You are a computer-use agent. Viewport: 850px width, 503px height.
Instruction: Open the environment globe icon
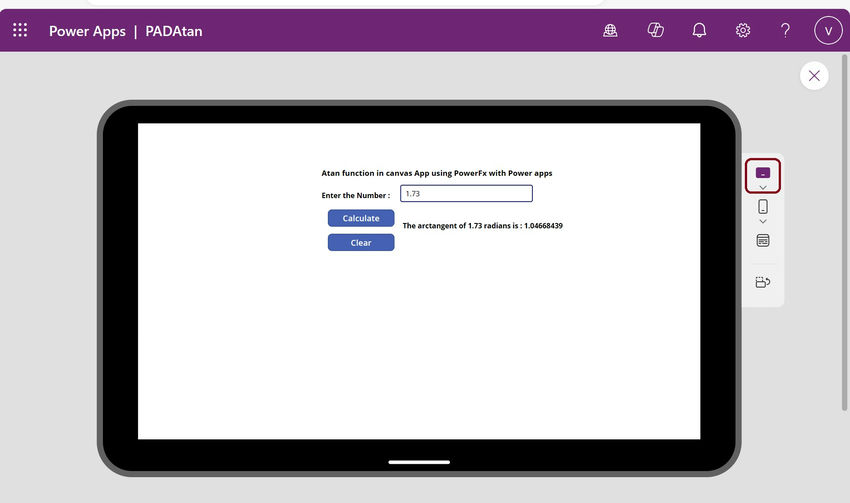point(610,30)
